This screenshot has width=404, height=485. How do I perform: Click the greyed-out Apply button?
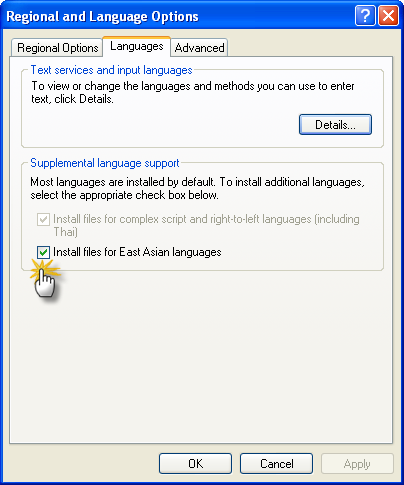357,463
